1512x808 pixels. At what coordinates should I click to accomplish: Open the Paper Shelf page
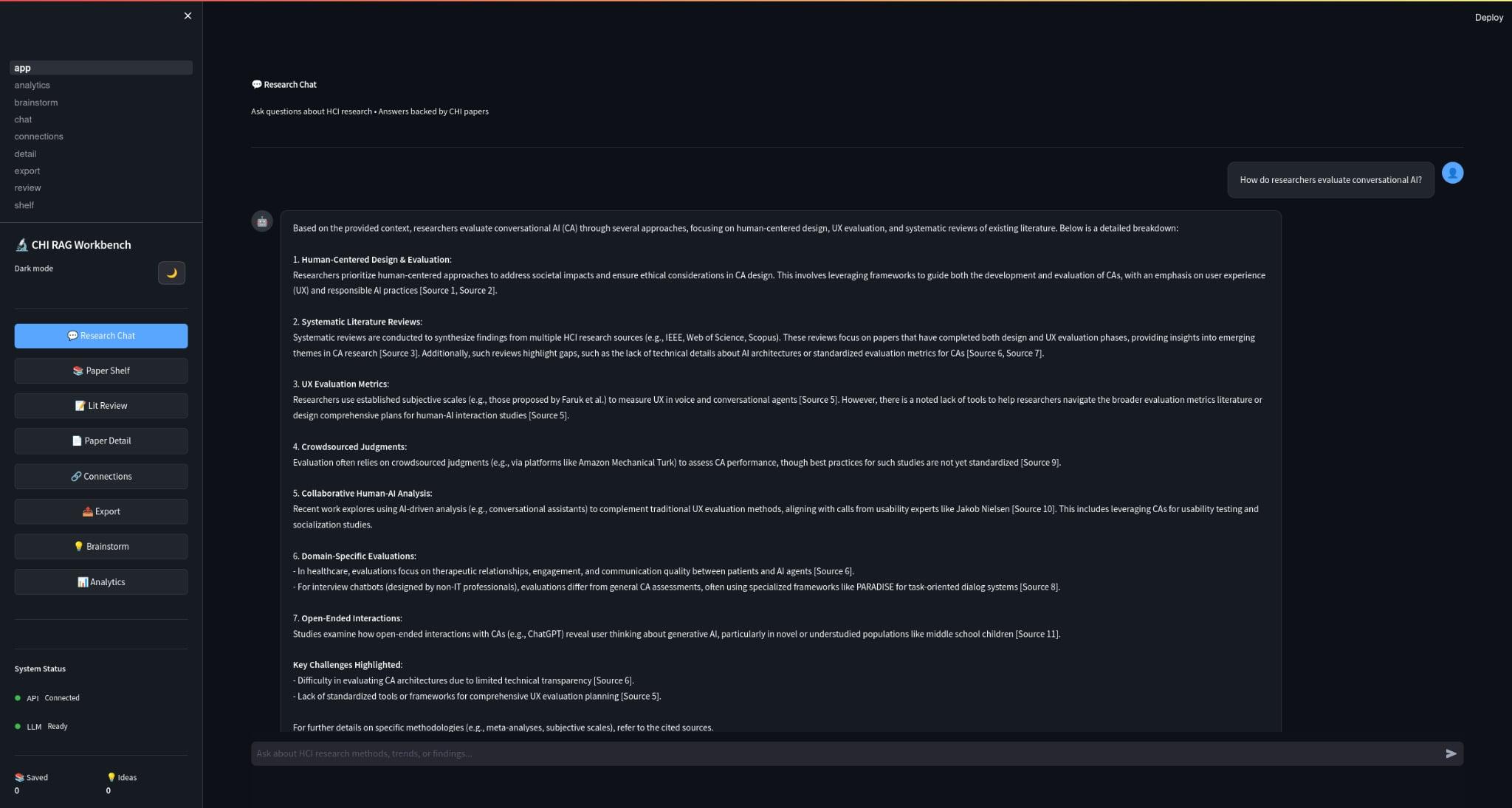point(101,371)
